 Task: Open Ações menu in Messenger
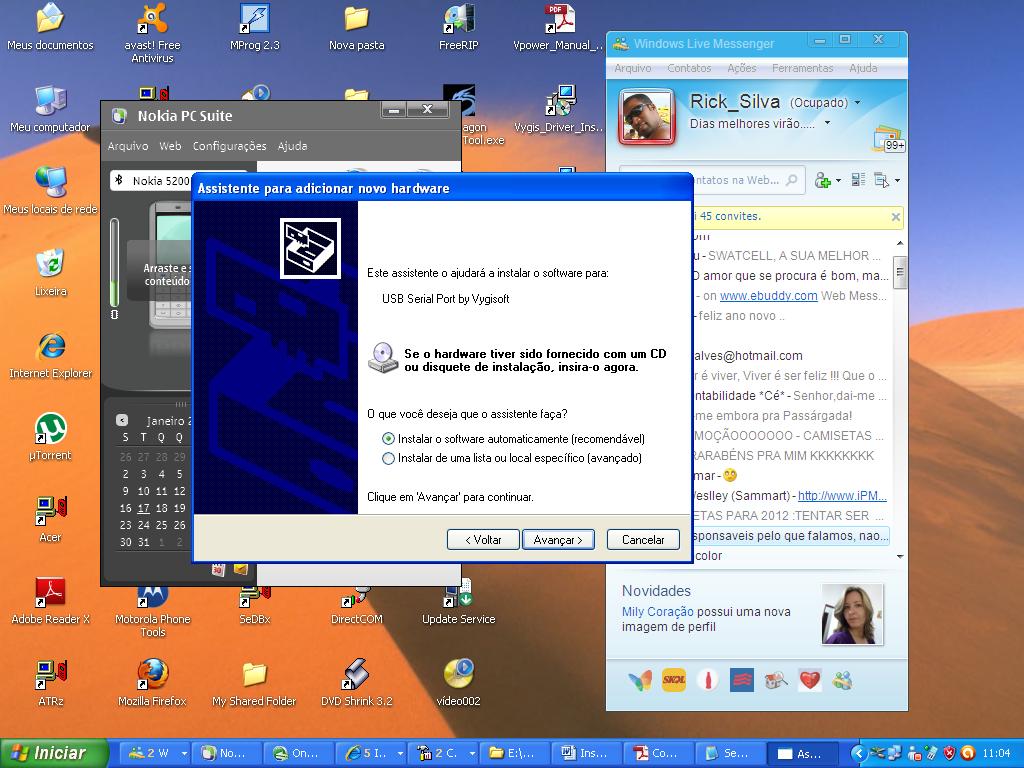(742, 68)
